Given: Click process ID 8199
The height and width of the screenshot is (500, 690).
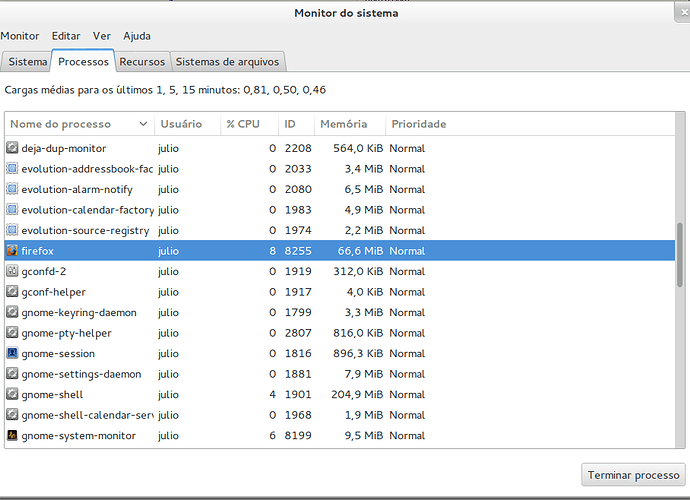Looking at the screenshot, I should pyautogui.click(x=298, y=435).
